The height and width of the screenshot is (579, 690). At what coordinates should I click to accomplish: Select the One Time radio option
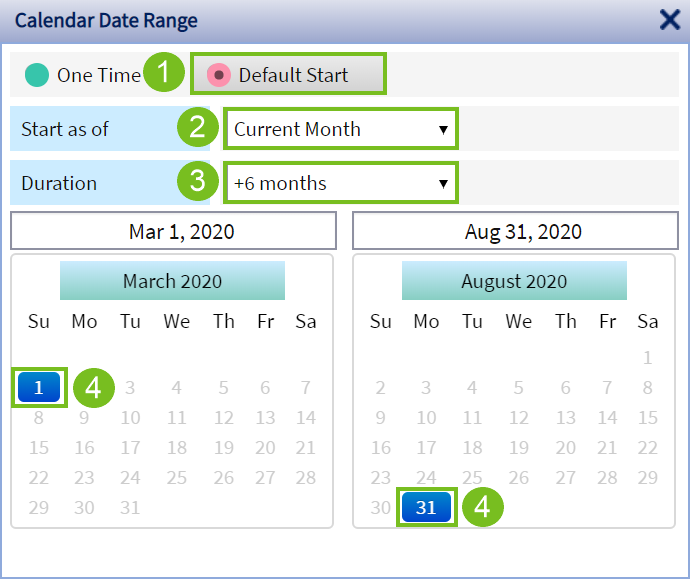click(37, 75)
